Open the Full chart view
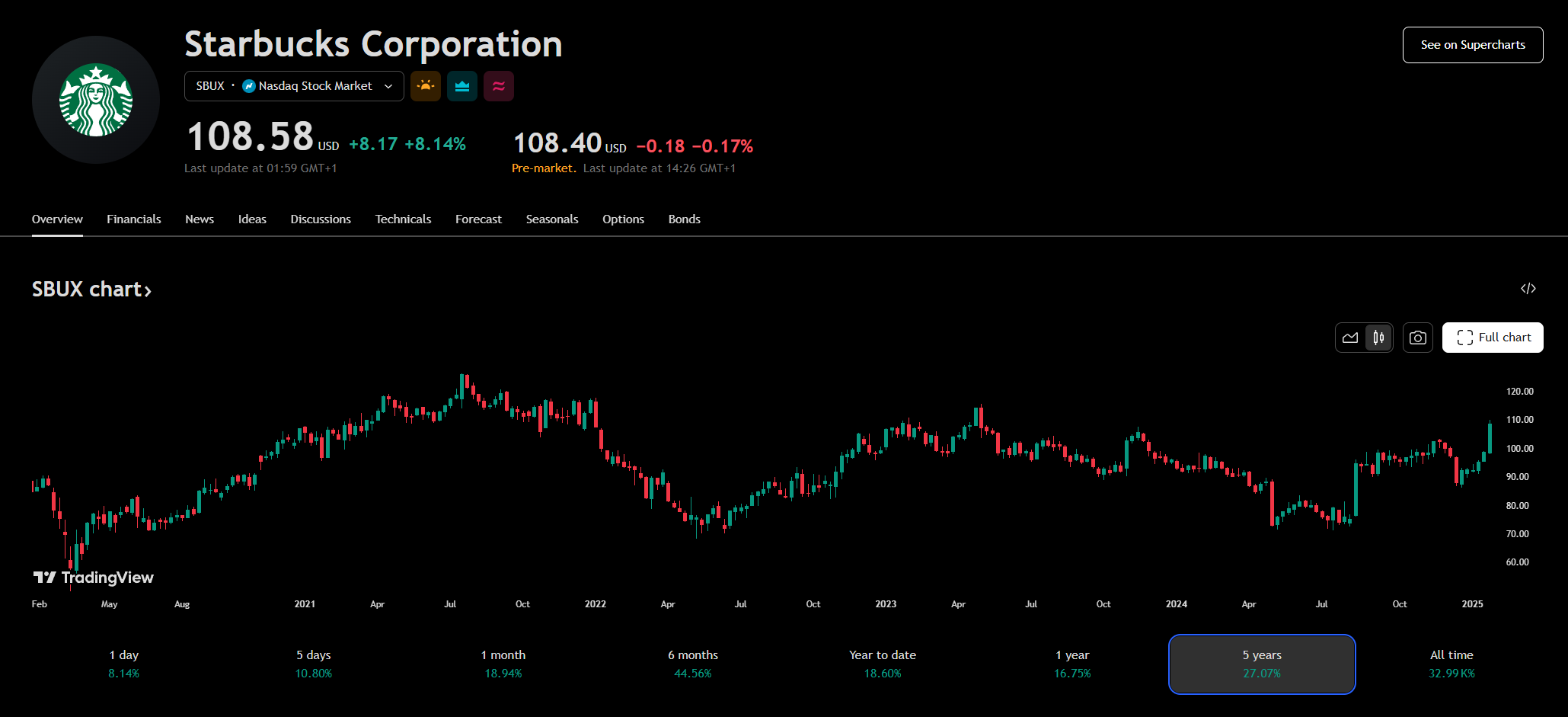The image size is (1568, 717). pos(1493,338)
